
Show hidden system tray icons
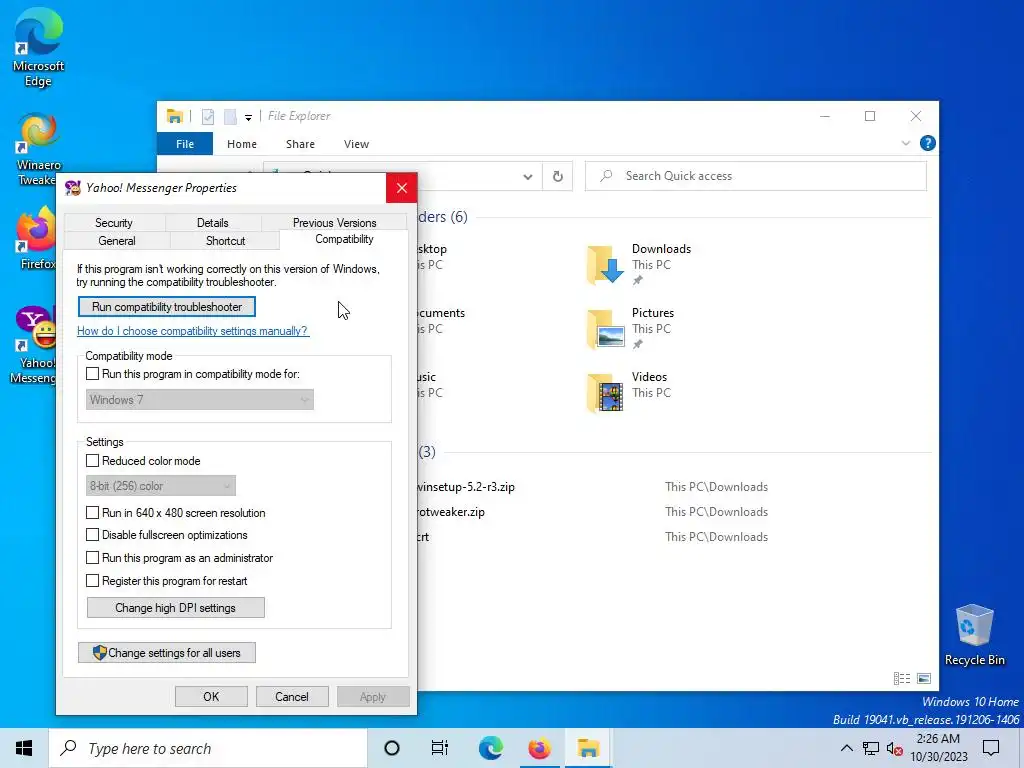coord(846,748)
